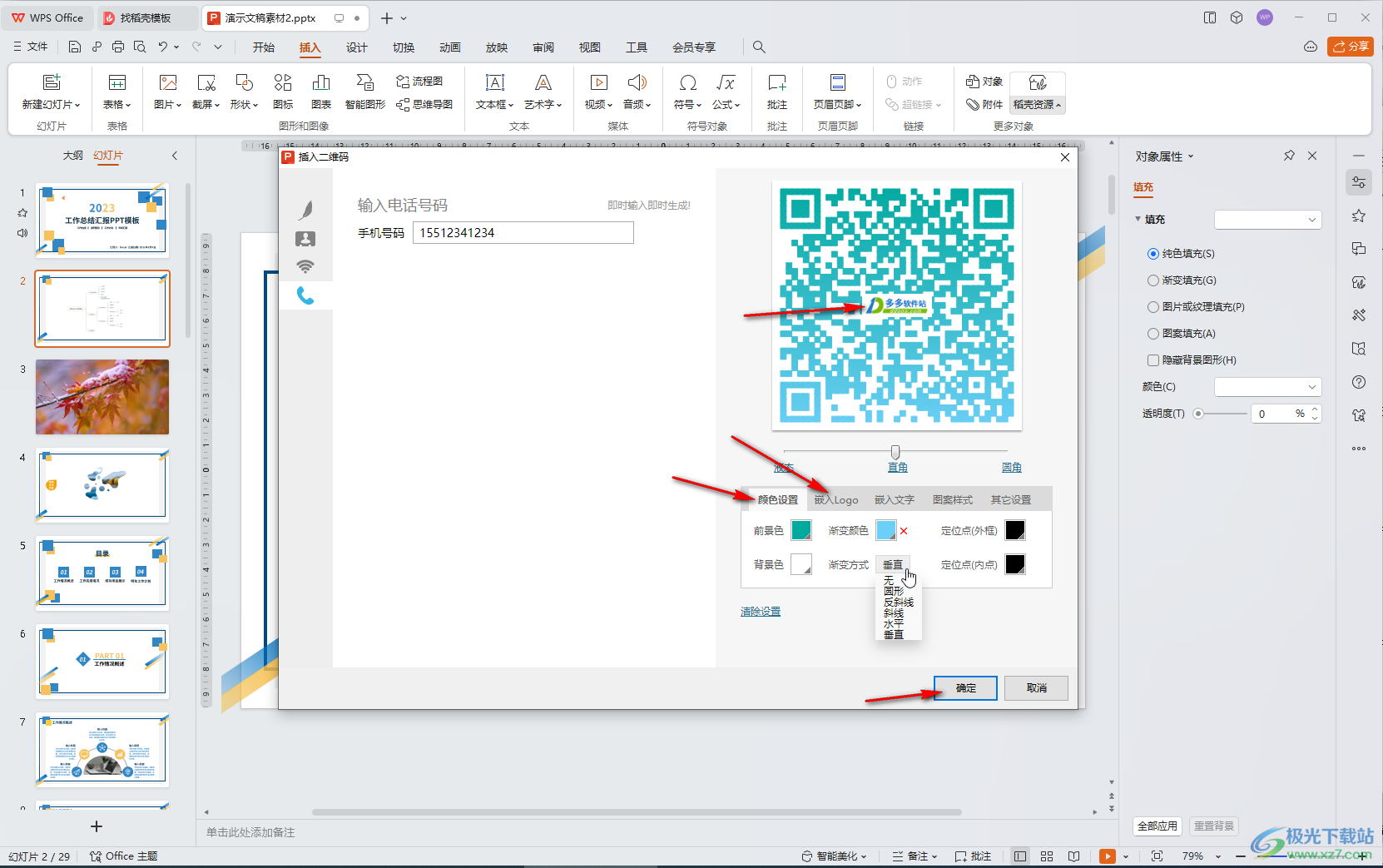Click the Audio insert icon
The image size is (1383, 868).
click(637, 82)
